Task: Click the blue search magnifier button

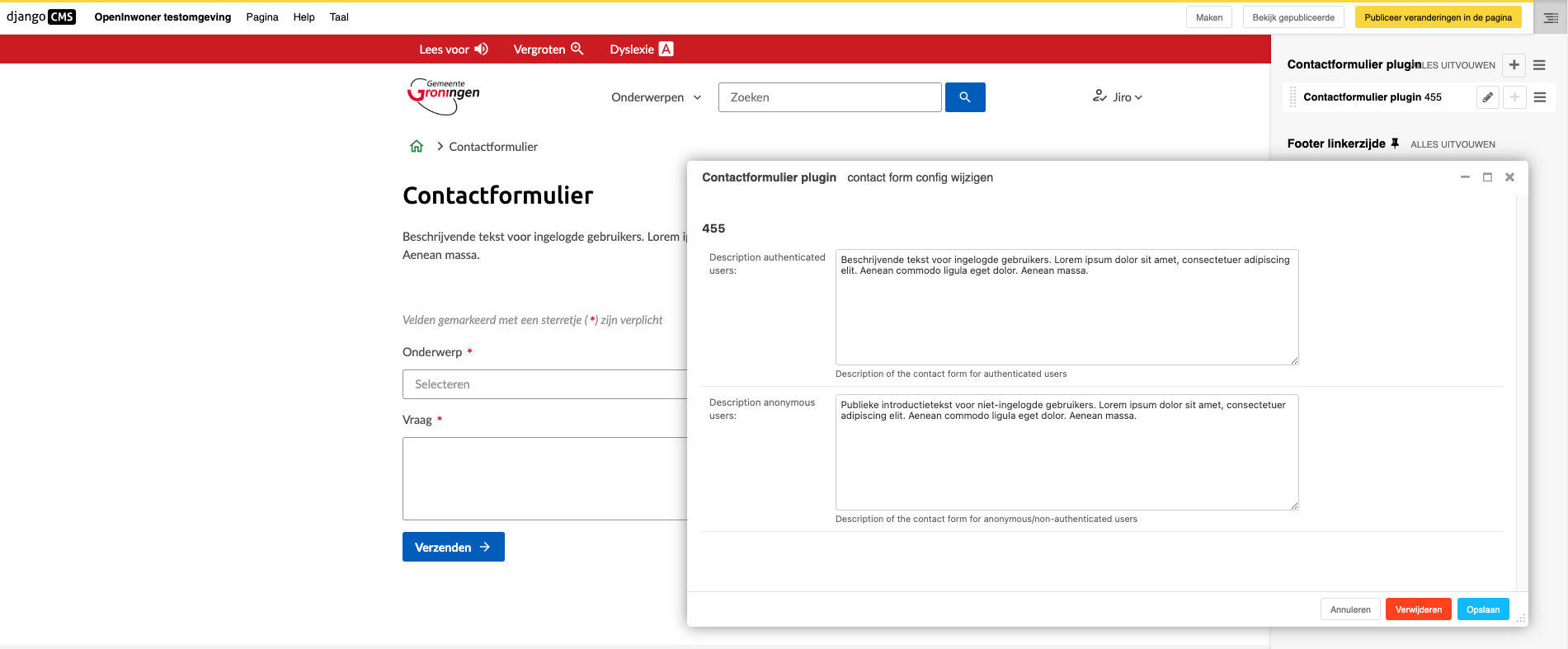Action: (x=964, y=97)
